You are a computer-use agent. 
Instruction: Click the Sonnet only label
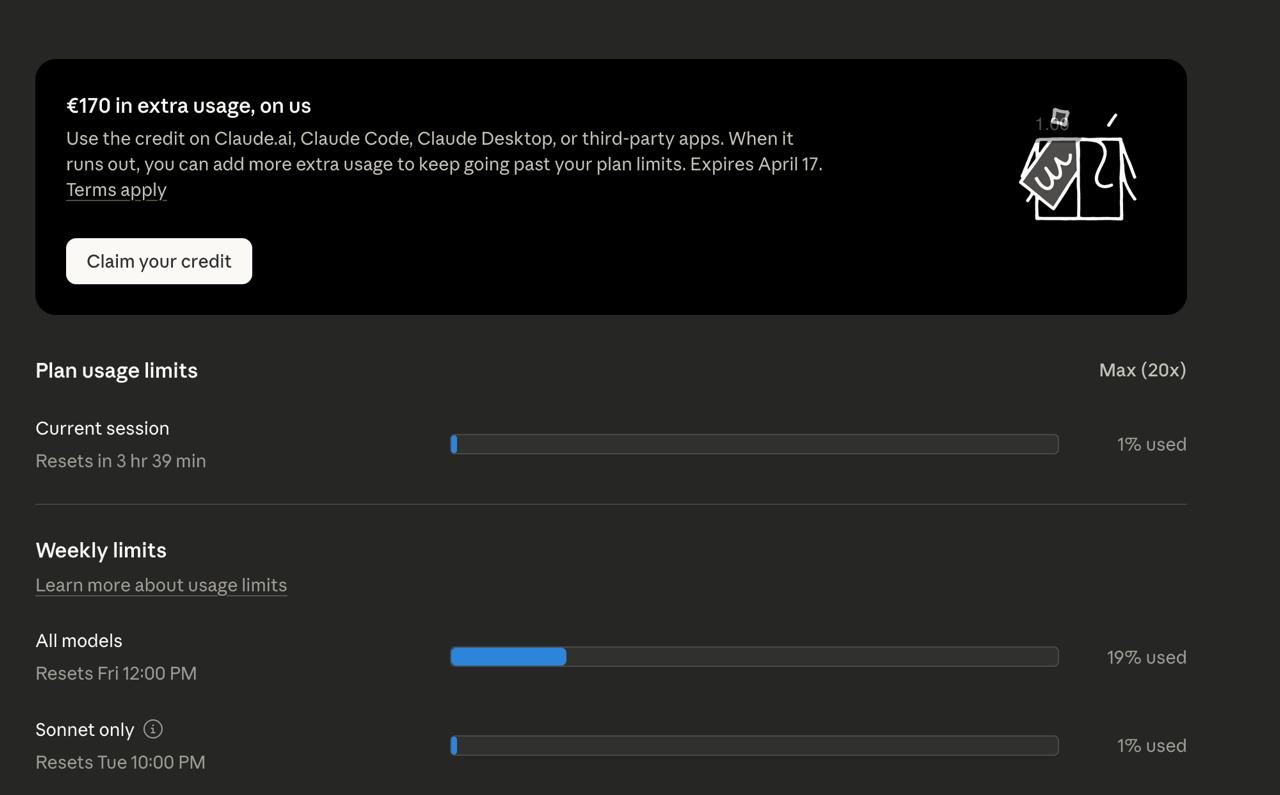pos(85,730)
